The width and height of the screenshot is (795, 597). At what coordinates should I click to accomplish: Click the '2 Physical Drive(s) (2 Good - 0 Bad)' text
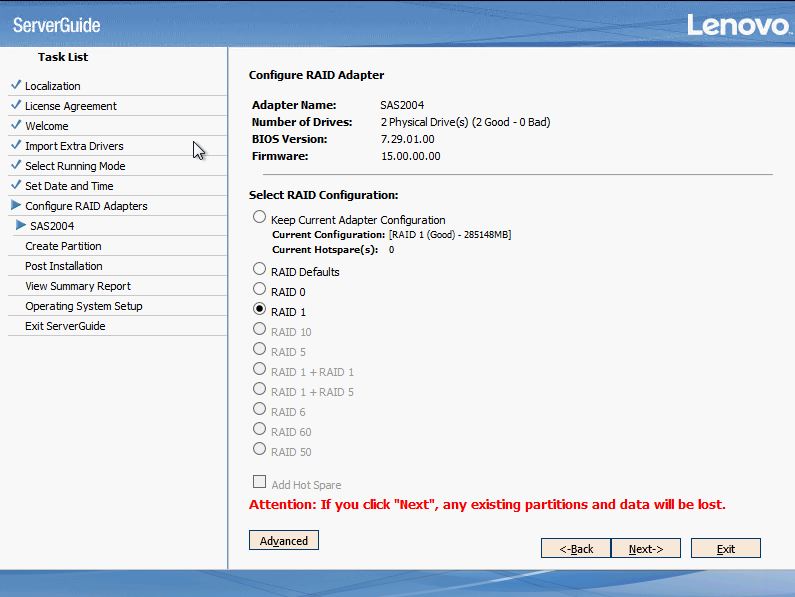coord(465,122)
